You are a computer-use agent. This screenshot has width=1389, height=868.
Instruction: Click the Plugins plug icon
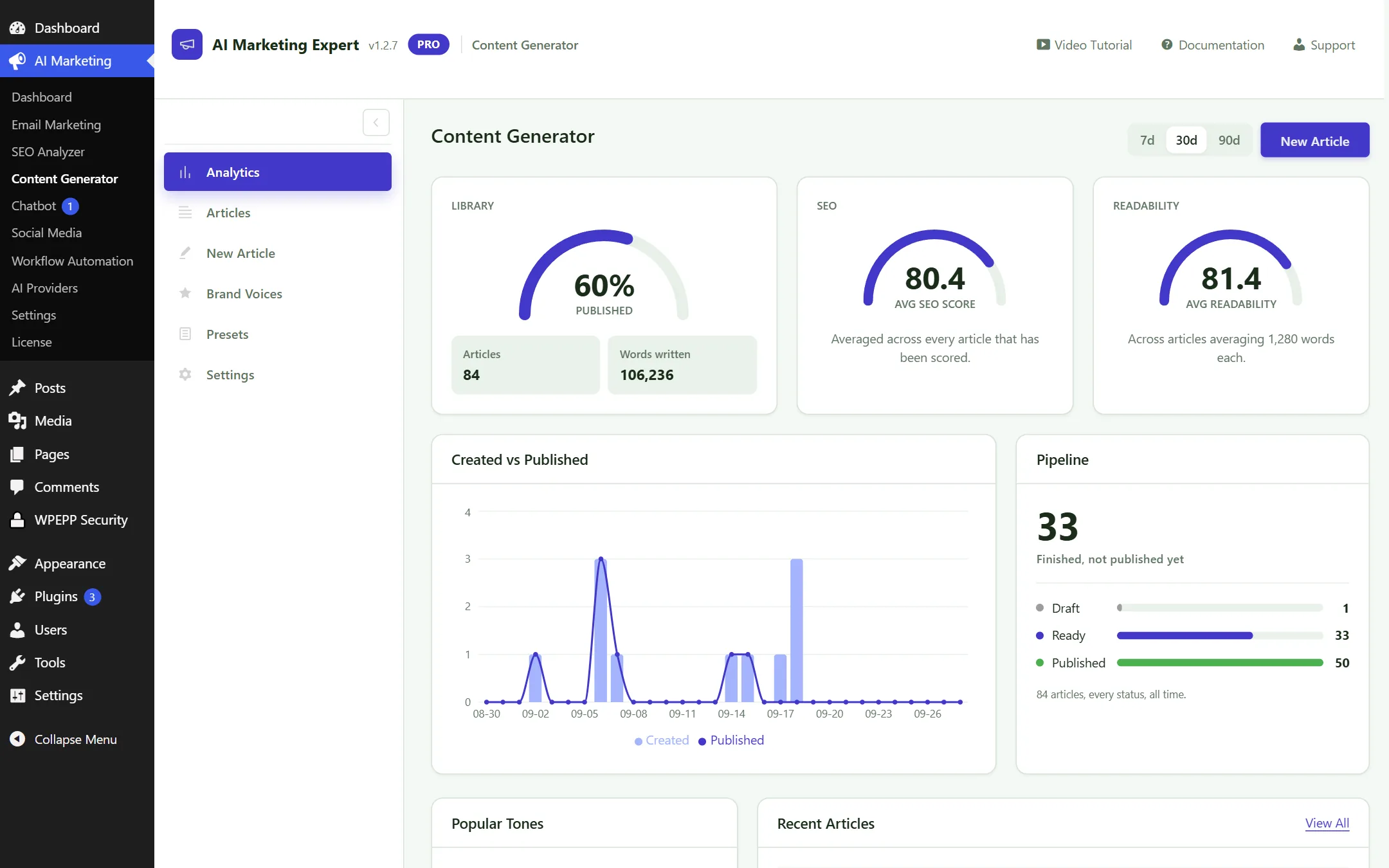pos(17,596)
